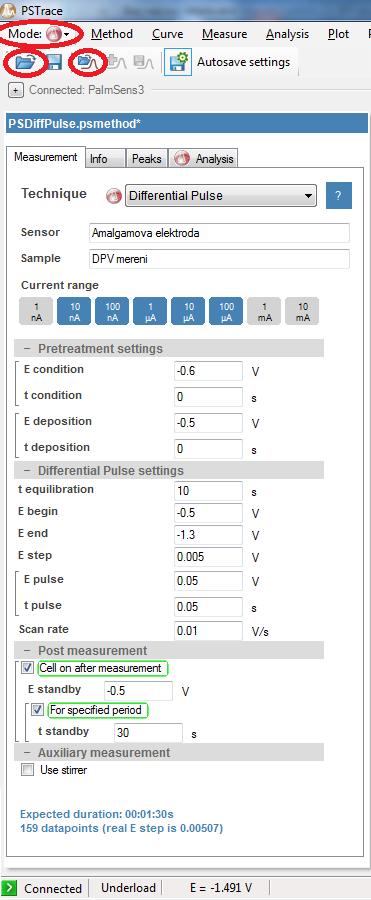371x900 pixels.
Task: Toggle the 1 µA current range
Action: tap(150, 311)
